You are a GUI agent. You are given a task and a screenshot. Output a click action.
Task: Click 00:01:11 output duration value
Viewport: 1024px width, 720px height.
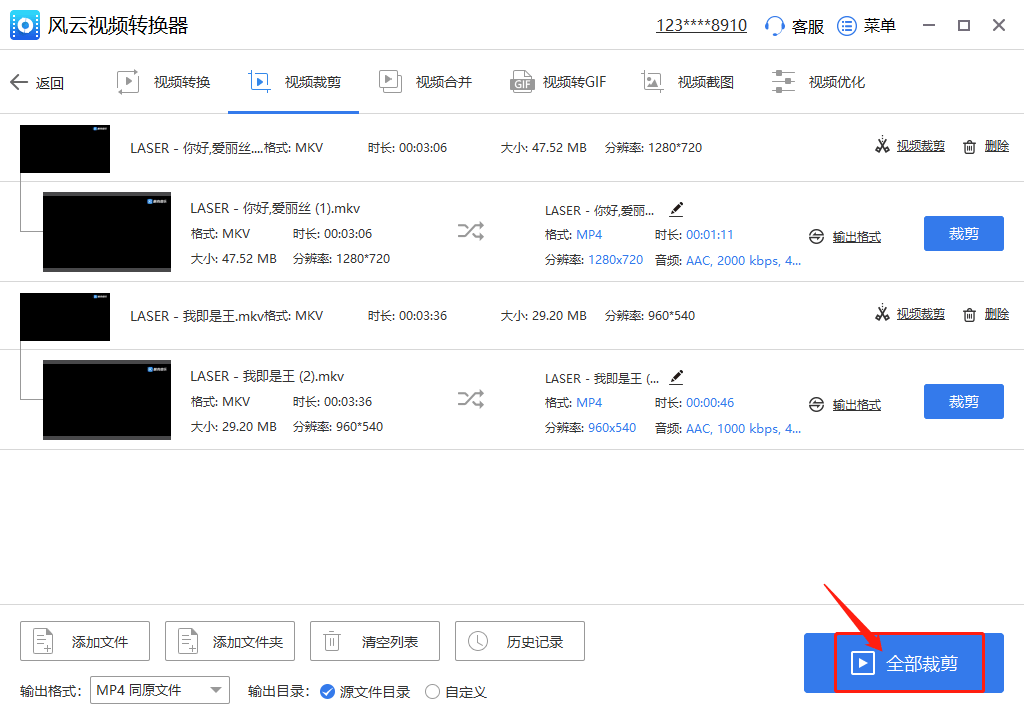tap(710, 235)
